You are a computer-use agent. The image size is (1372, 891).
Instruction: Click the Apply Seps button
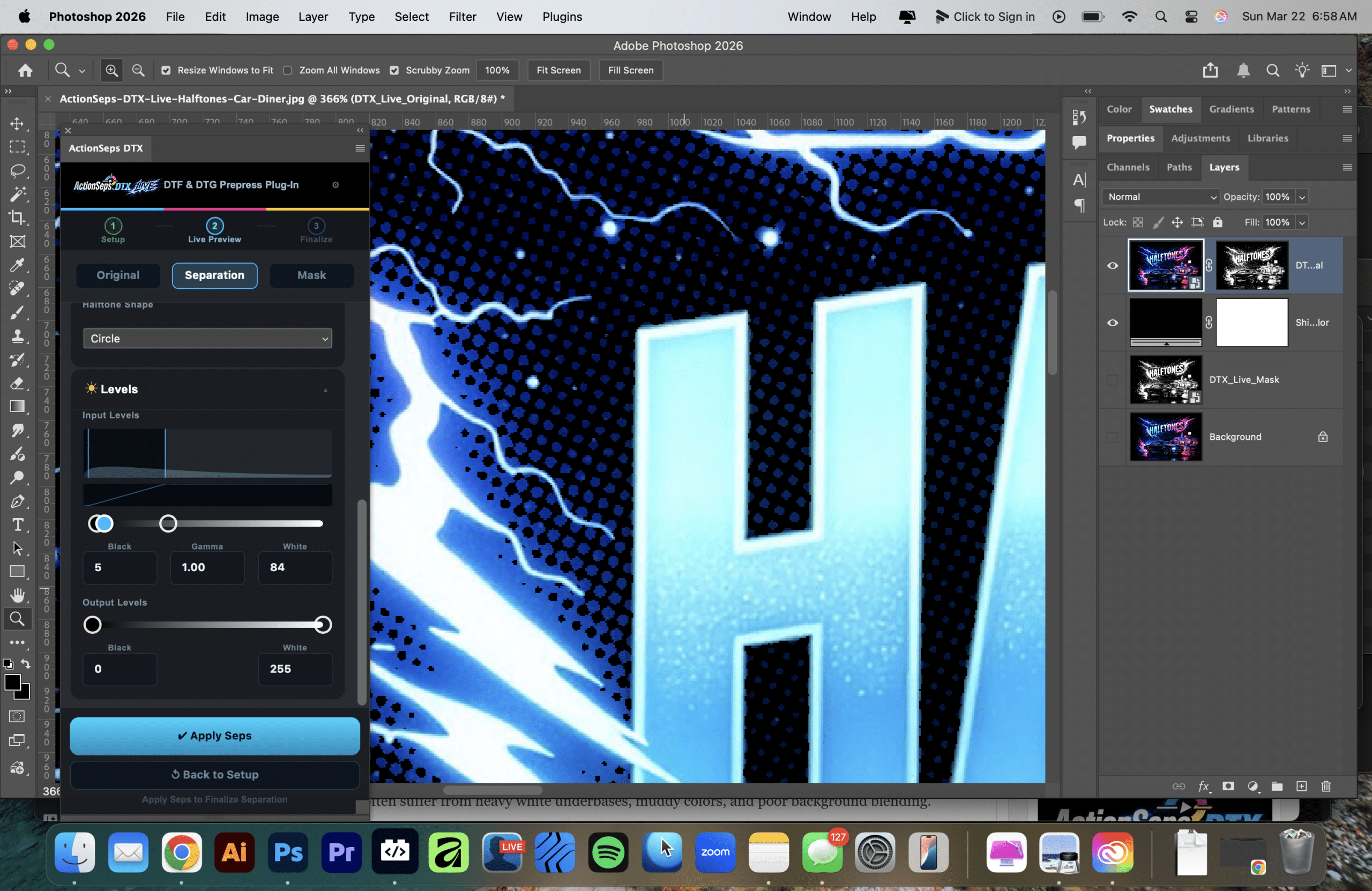click(214, 736)
